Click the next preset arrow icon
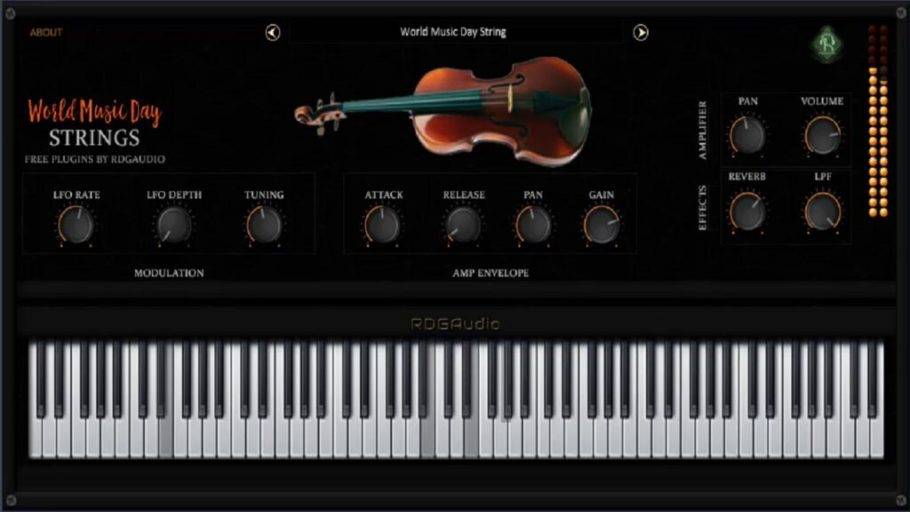910x512 pixels. pos(641,33)
